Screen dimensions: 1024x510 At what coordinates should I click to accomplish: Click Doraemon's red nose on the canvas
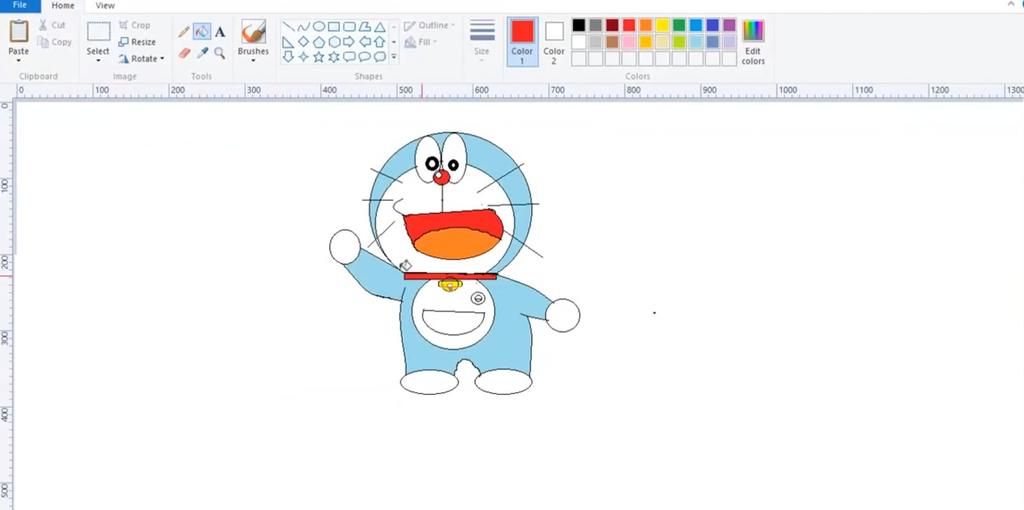(x=442, y=177)
